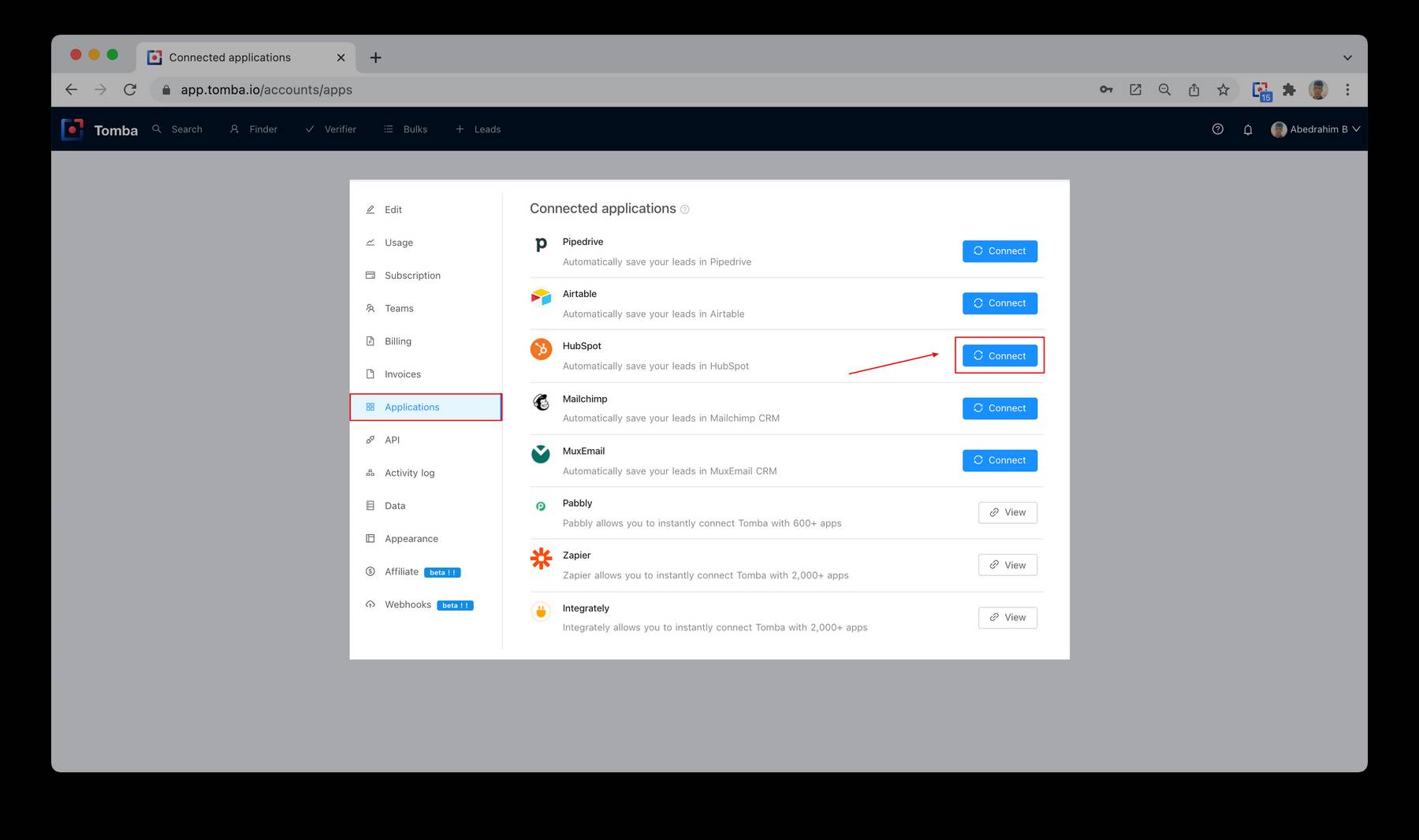Click the Tomba logo icon

(x=73, y=129)
